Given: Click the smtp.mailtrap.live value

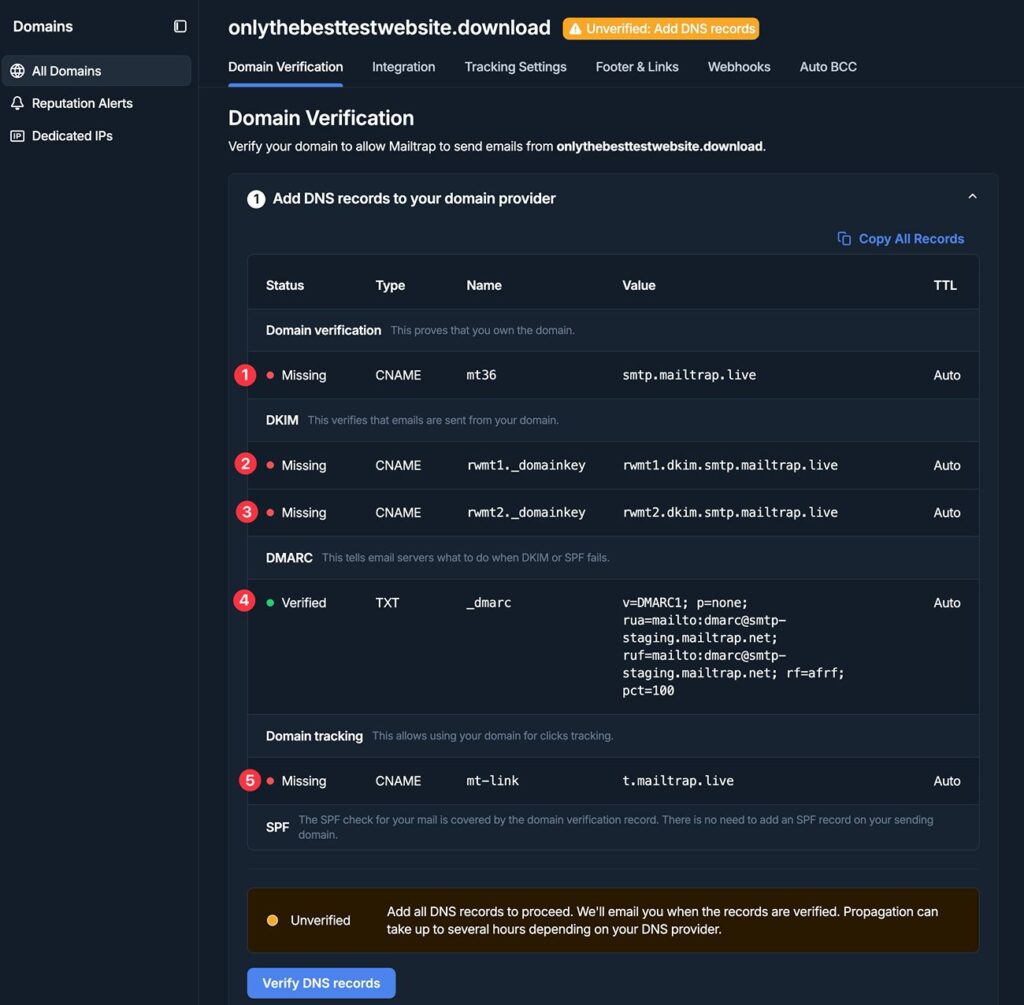Looking at the screenshot, I should click(x=689, y=375).
